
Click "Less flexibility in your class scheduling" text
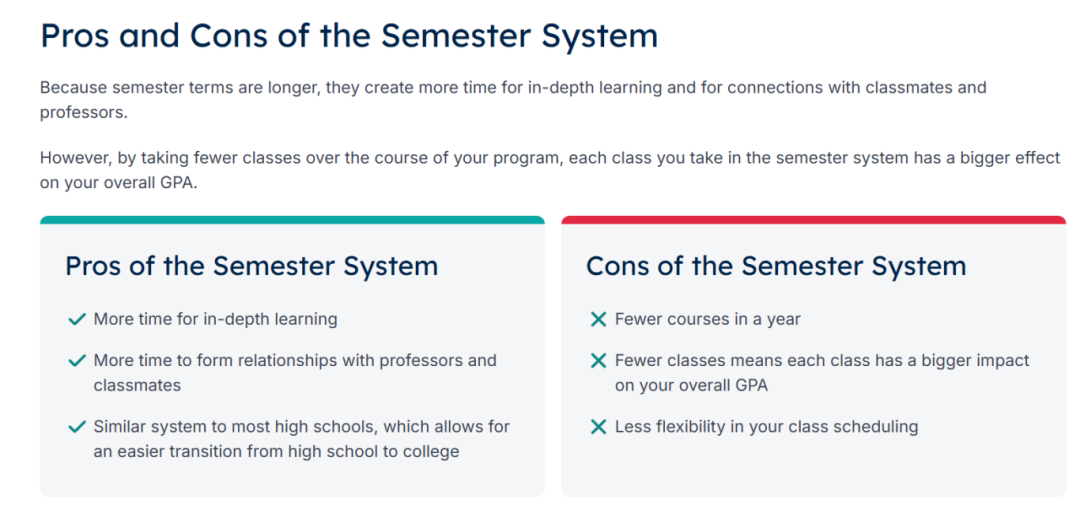766,427
